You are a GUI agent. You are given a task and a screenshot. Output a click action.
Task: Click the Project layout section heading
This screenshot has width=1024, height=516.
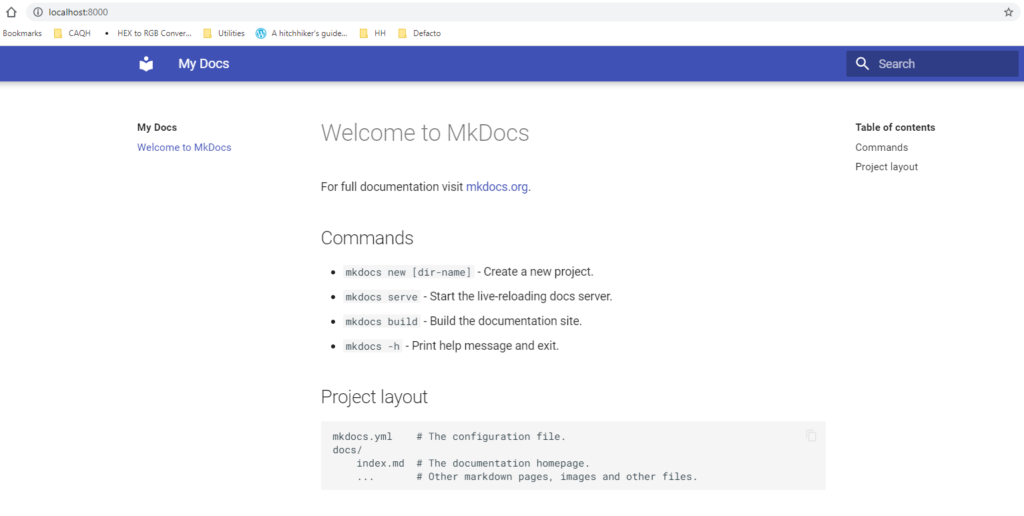(374, 397)
